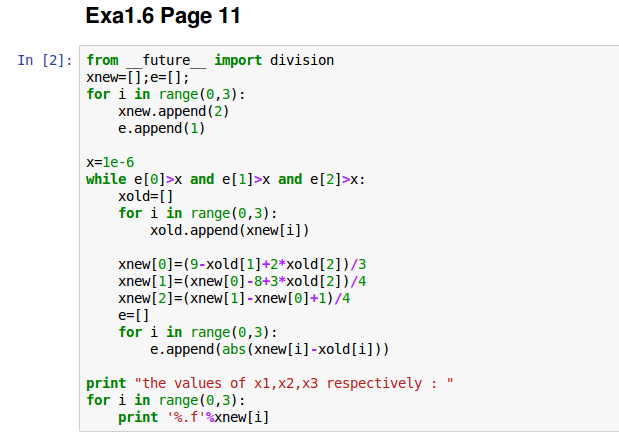The image size is (619, 439).
Task: Click the line assigning xnew[0]
Action: 242,264
